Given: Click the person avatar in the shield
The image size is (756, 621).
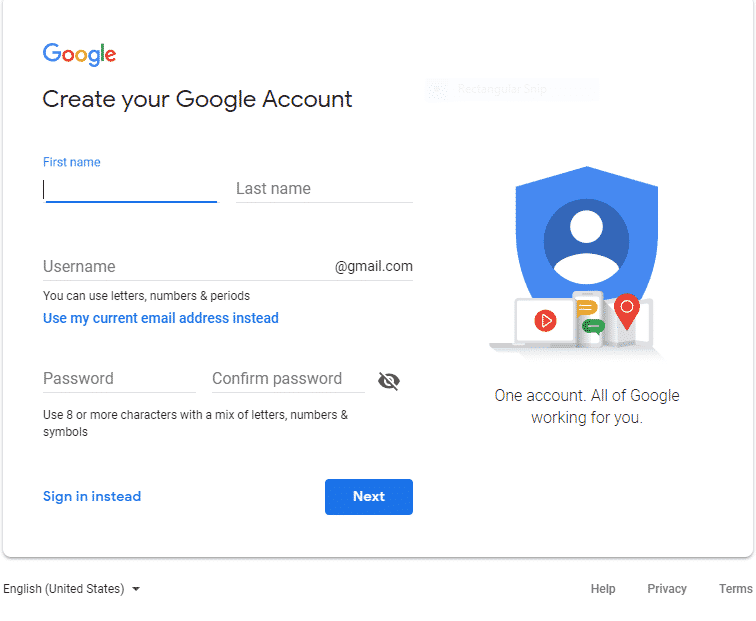Looking at the screenshot, I should click(x=586, y=242).
